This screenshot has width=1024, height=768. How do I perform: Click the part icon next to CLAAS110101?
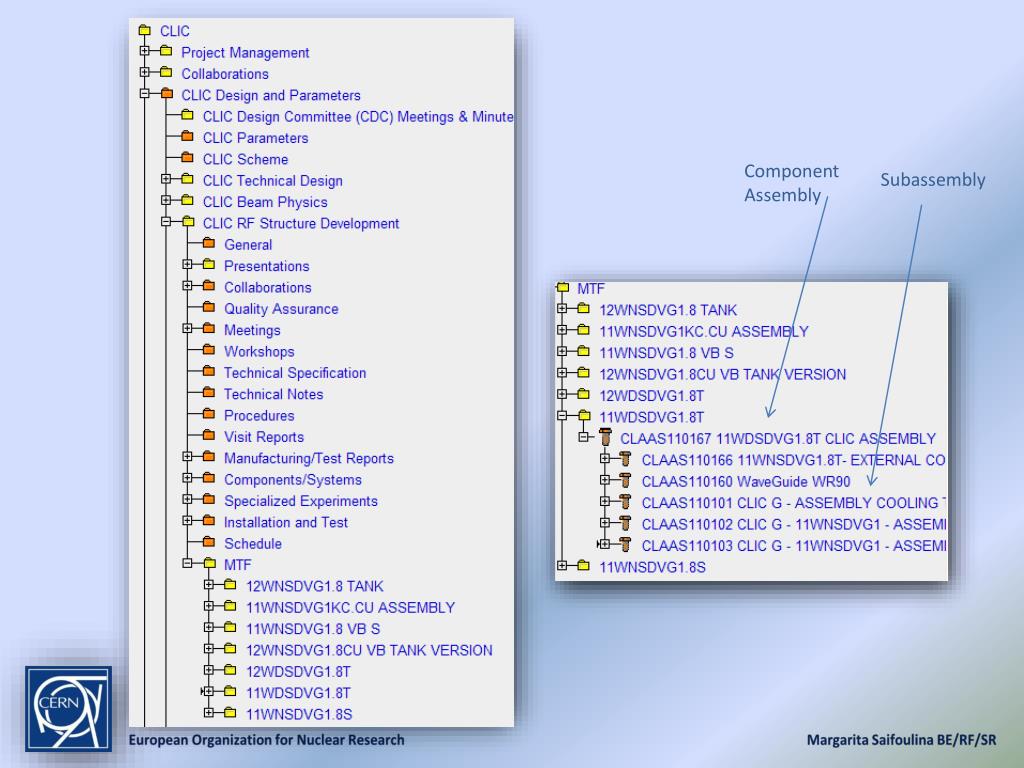(625, 502)
